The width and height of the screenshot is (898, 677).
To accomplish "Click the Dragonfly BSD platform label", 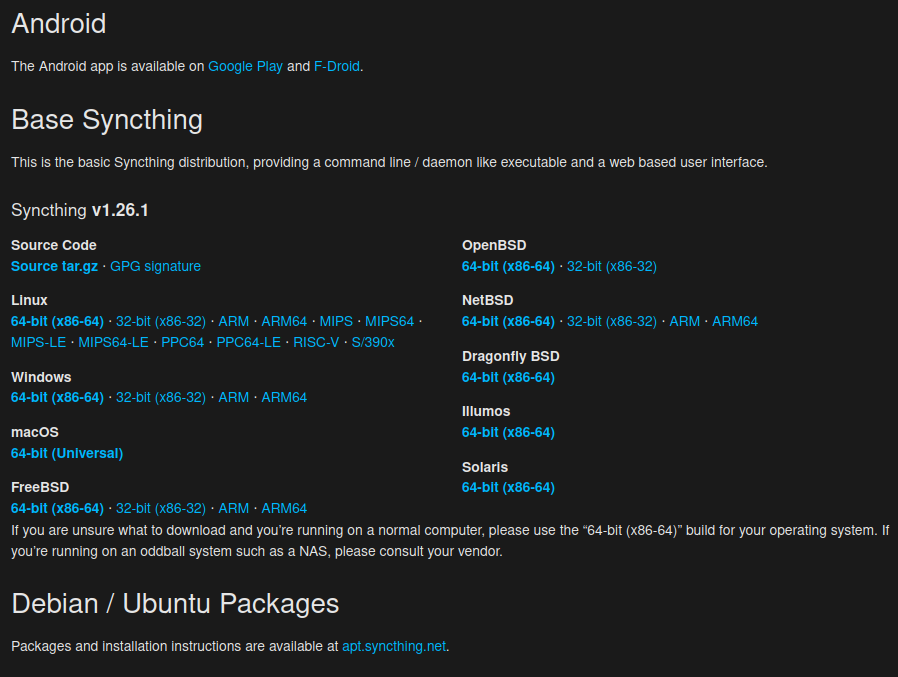I will click(x=511, y=356).
